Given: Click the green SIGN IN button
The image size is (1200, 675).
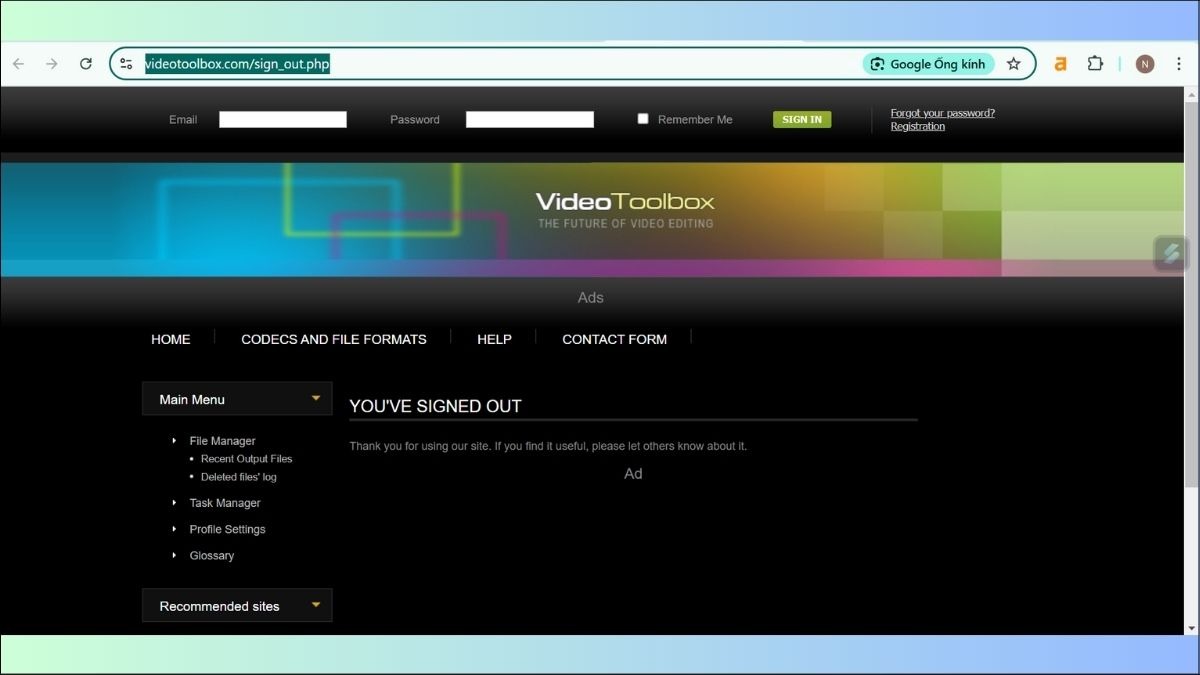Looking at the screenshot, I should [x=802, y=120].
